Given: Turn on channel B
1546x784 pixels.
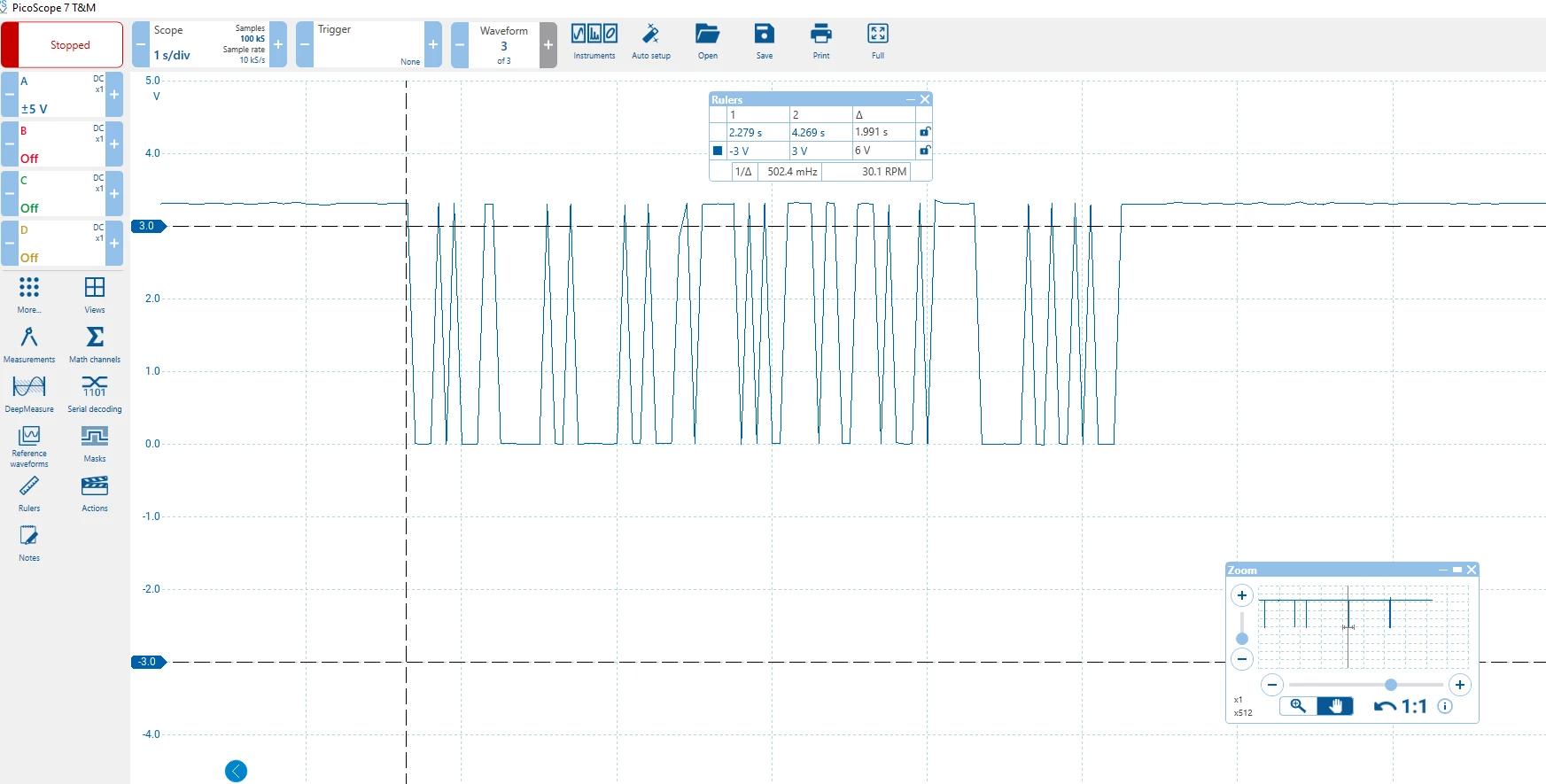Looking at the screenshot, I should coord(62,144).
